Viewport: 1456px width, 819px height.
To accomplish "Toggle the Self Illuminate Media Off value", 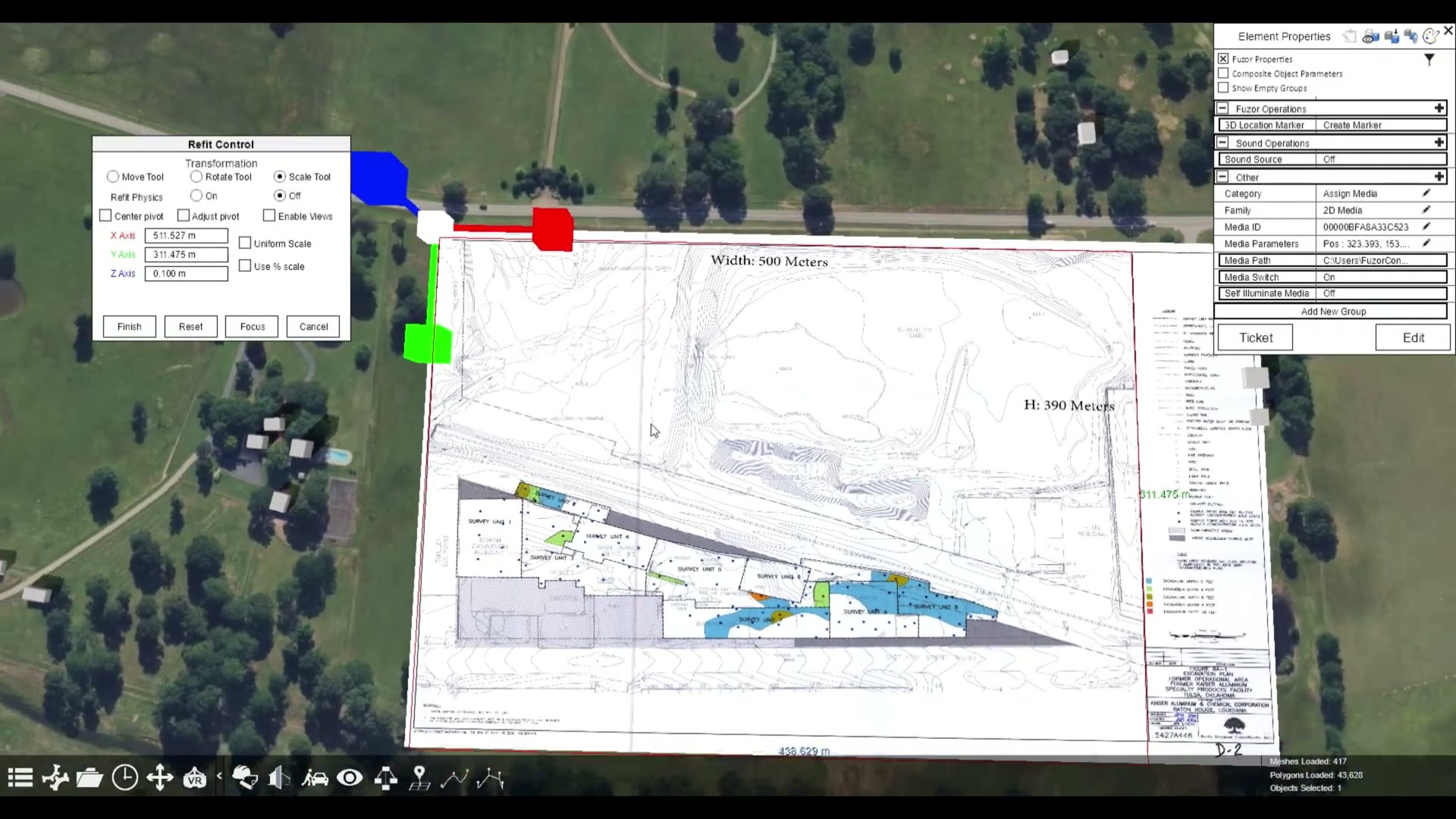I will (x=1382, y=293).
